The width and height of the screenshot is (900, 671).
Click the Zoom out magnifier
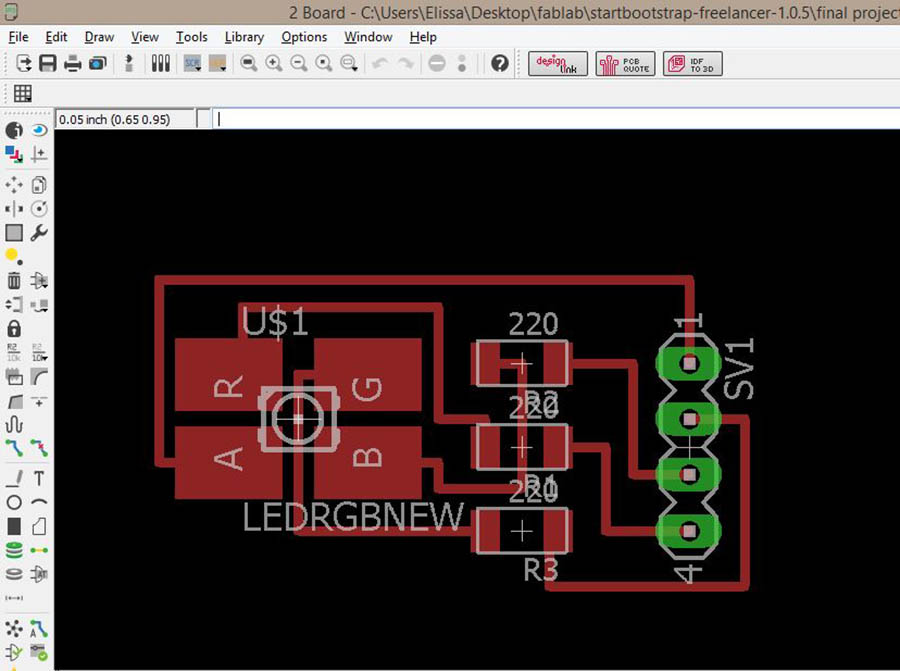point(298,63)
